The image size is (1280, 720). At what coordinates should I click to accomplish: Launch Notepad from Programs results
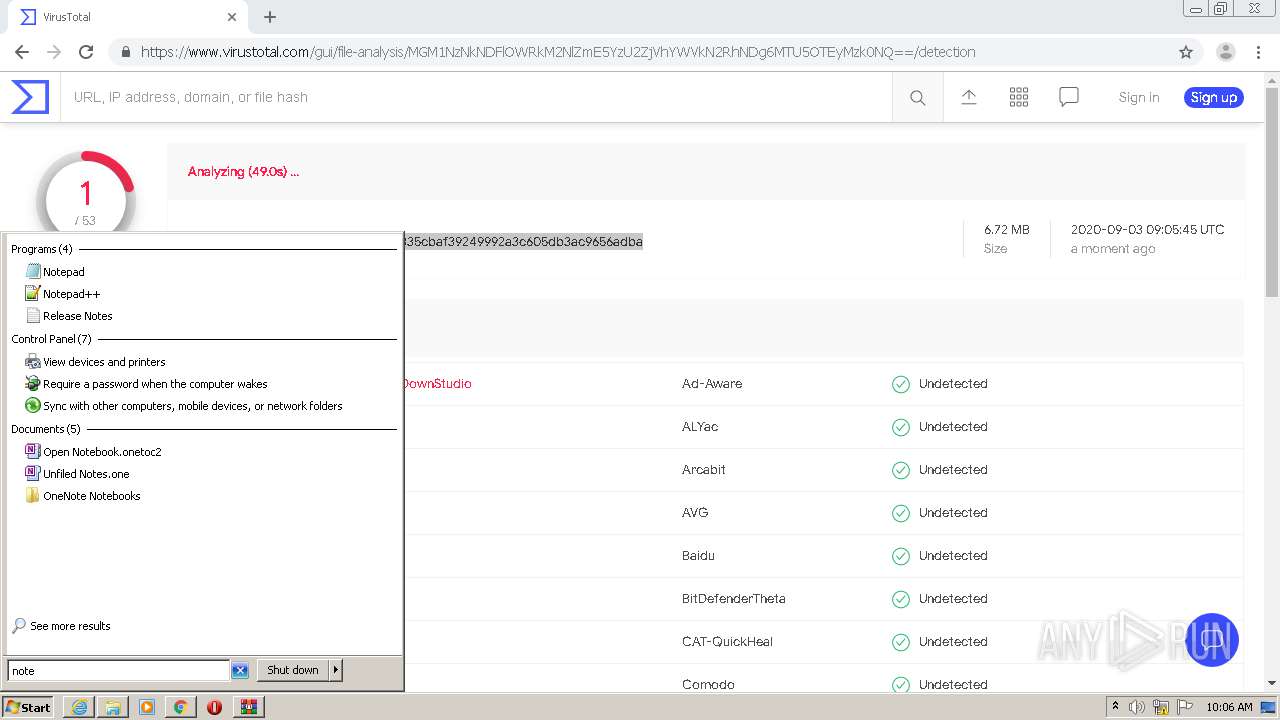pos(63,272)
